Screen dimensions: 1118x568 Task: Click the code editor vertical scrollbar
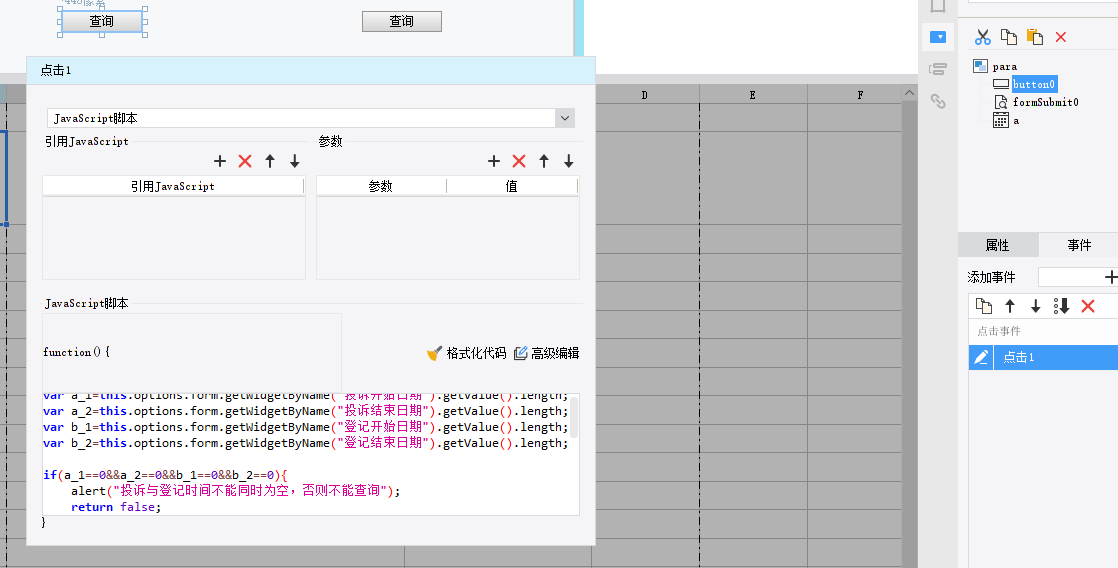(x=574, y=418)
